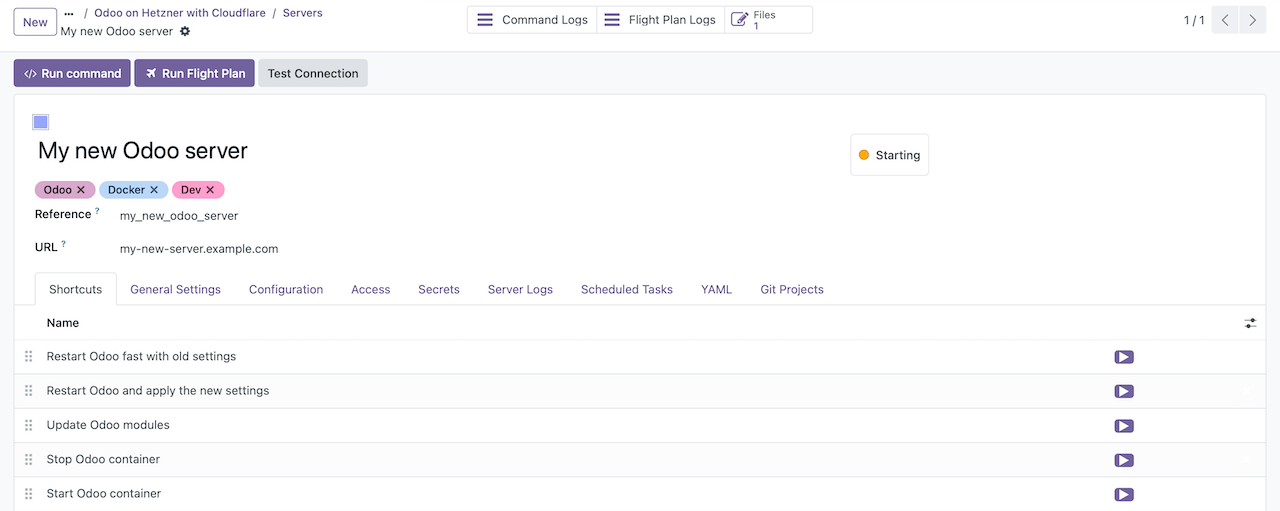The width and height of the screenshot is (1280, 511).
Task: Edit the Reference value my_new_odoo_server
Action: [179, 215]
